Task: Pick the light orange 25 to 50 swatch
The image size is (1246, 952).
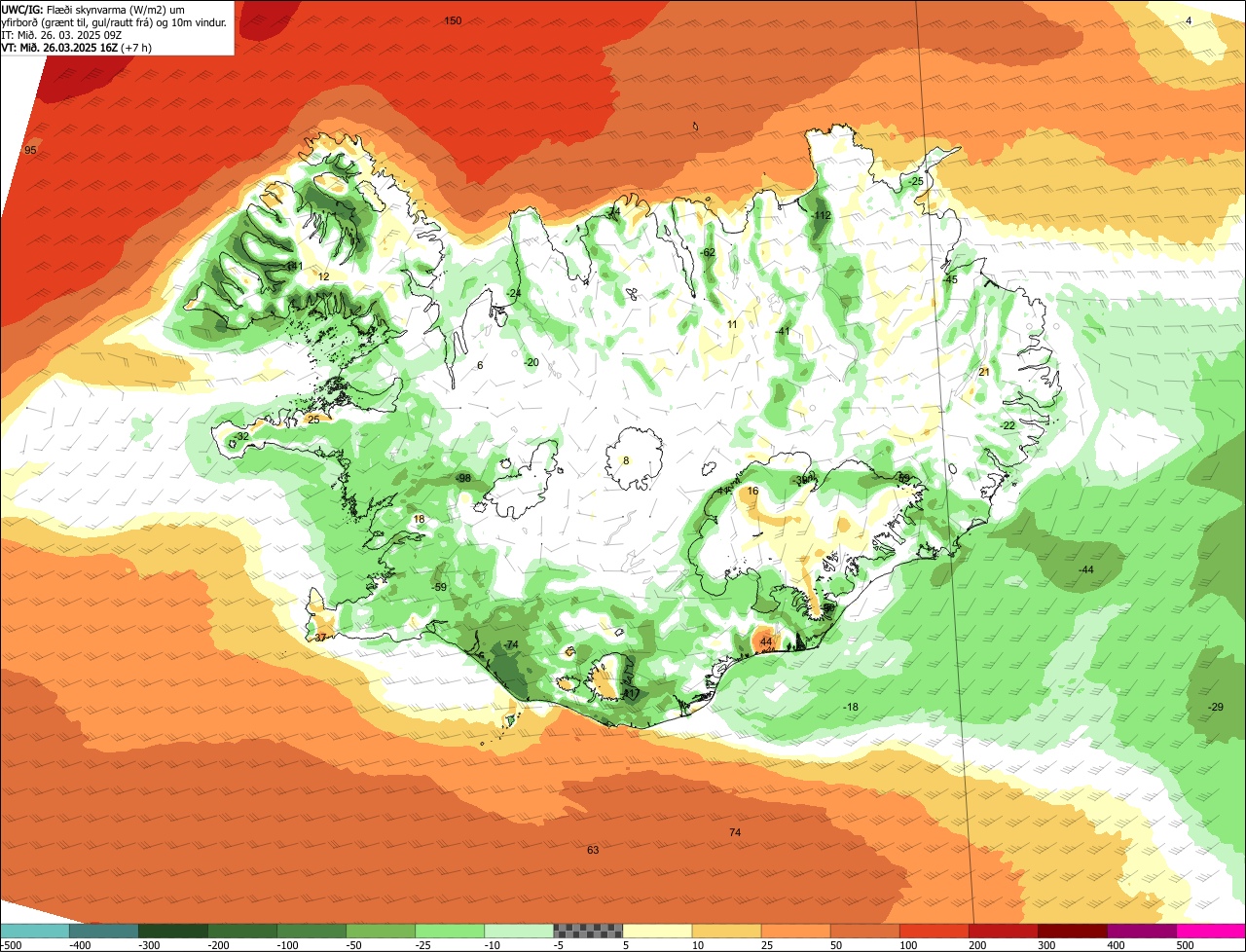Action: (x=795, y=930)
